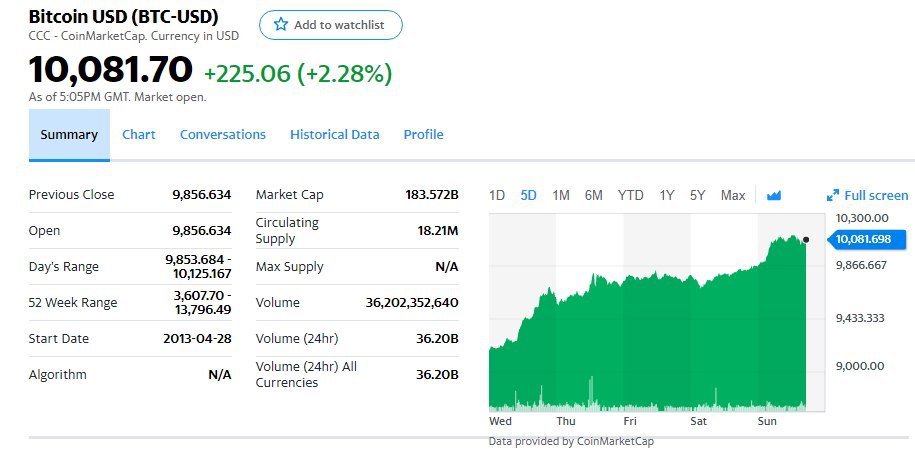Click the 10,300.00 price axis label
Image resolution: width=915 pixels, height=461 pixels.
tap(862, 218)
